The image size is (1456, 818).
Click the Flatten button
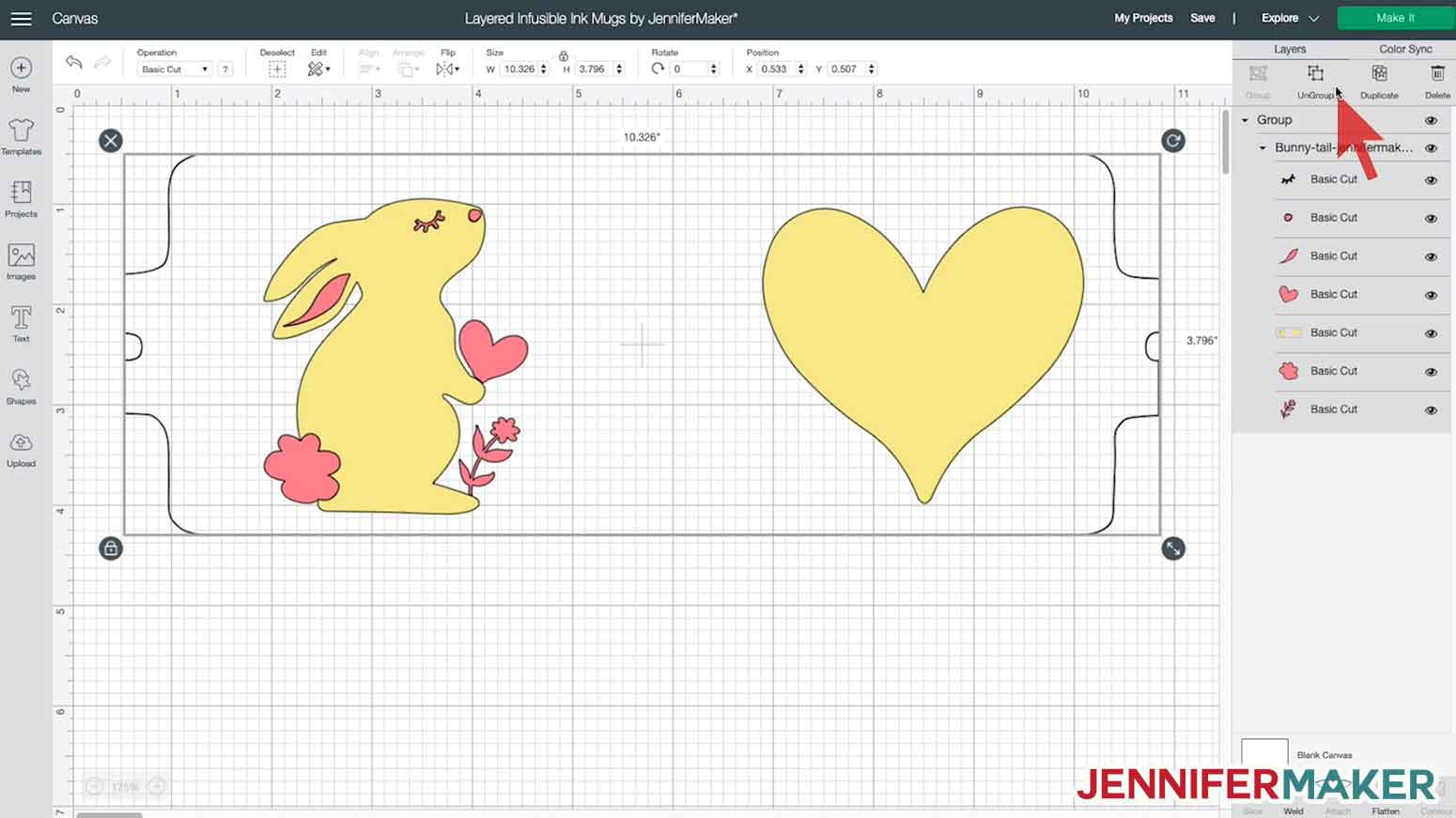[x=1386, y=811]
